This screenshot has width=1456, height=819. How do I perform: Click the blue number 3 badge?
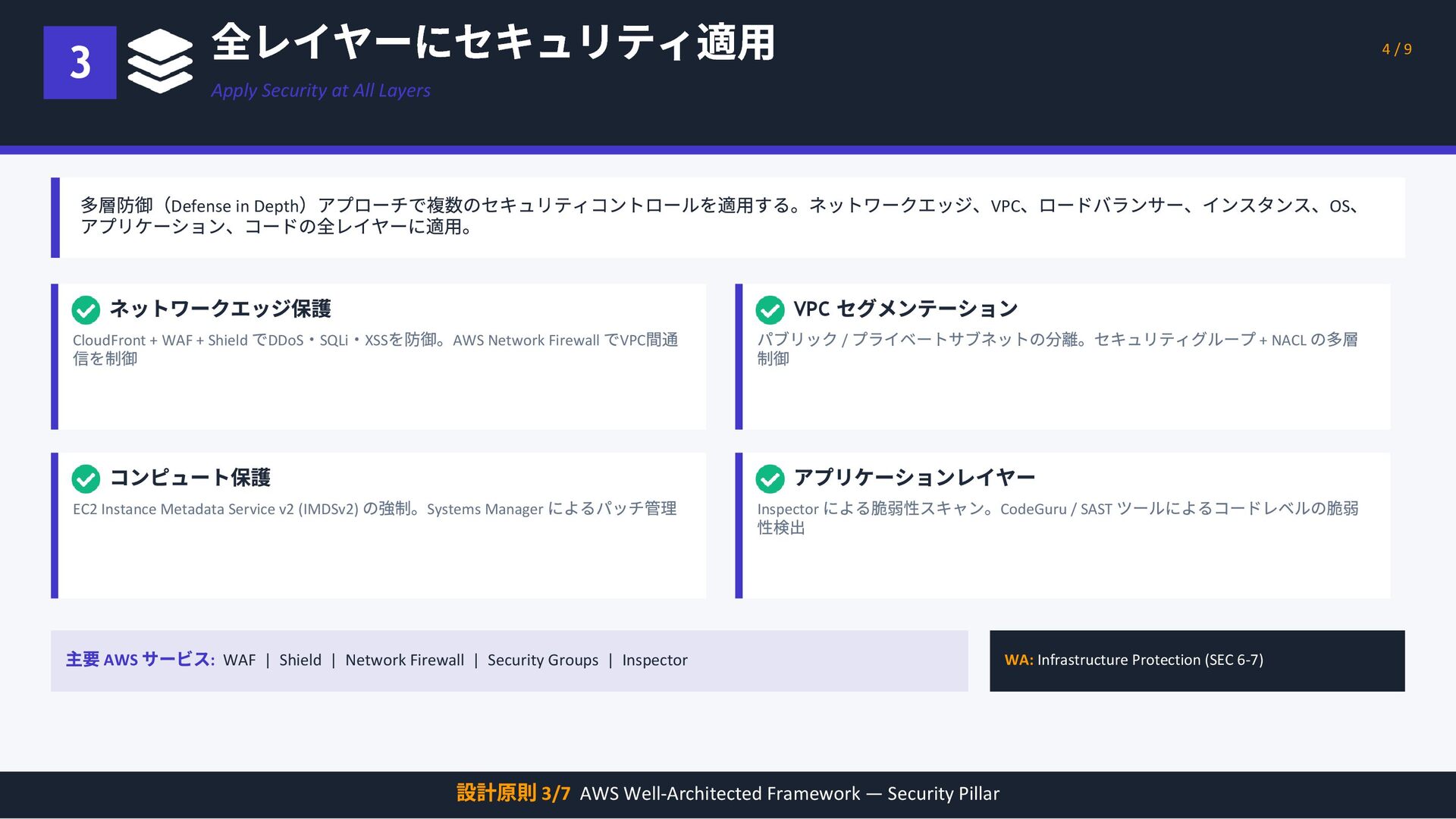80,62
